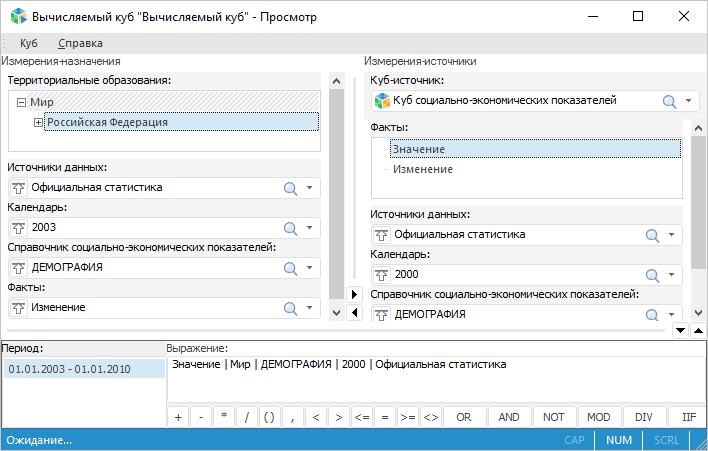Click search icon in Куб-источник field
The height and width of the screenshot is (451, 708).
(670, 101)
